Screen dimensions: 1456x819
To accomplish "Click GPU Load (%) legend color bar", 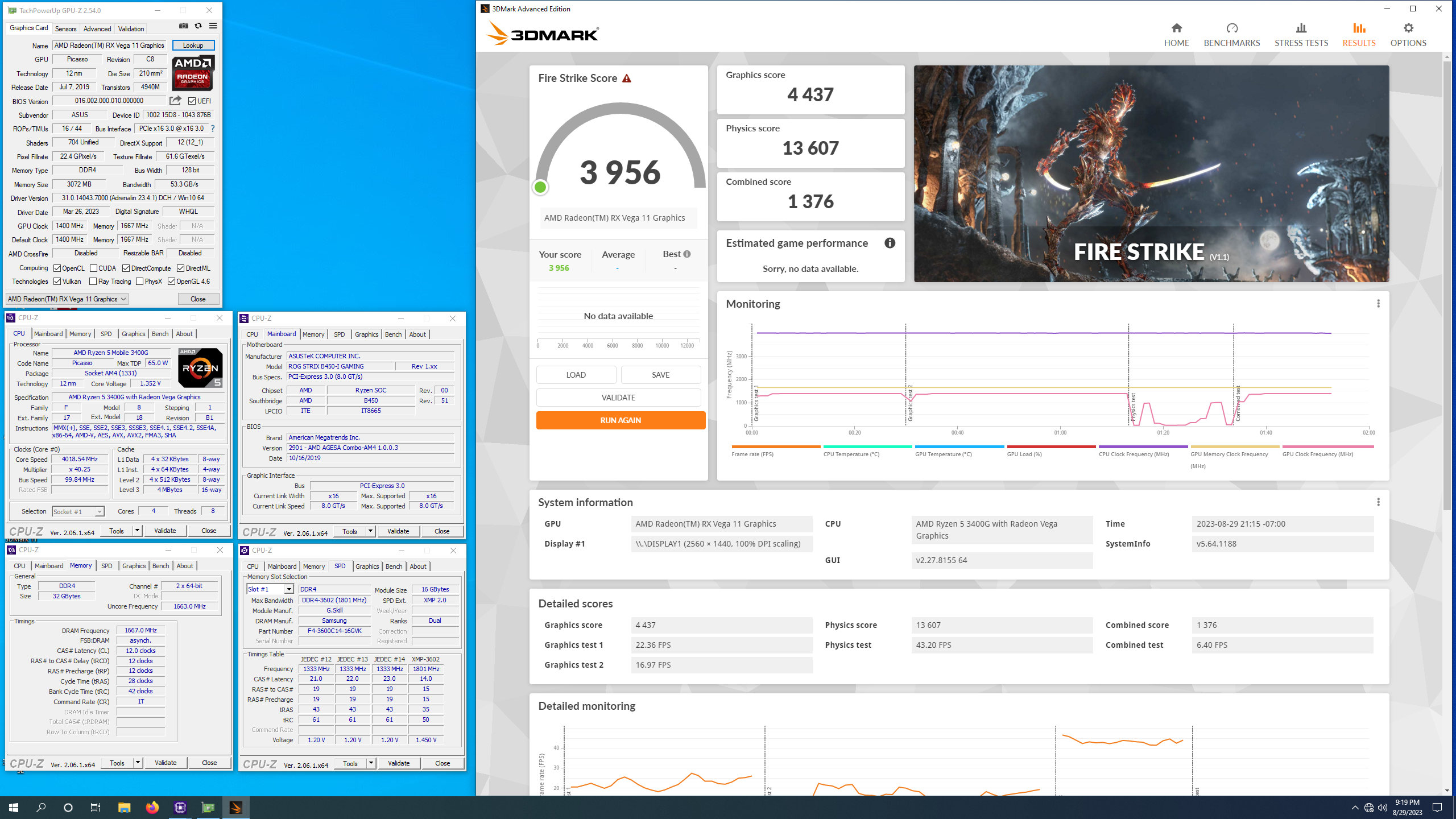I will (x=1051, y=446).
